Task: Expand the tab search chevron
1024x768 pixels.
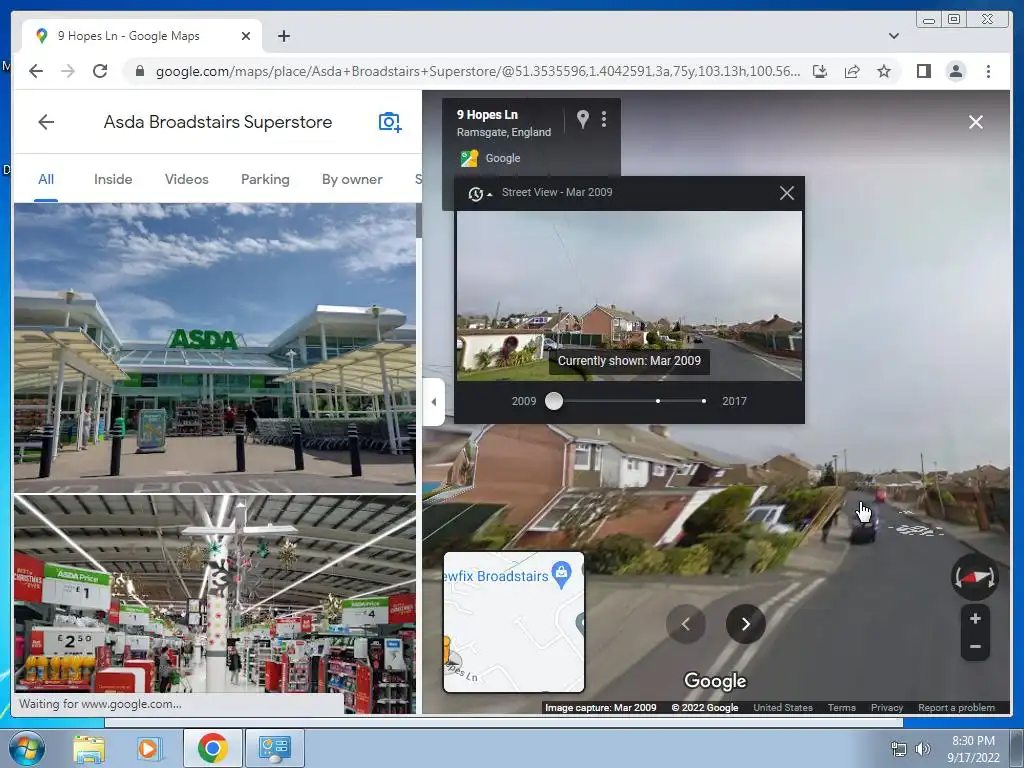Action: 893,36
